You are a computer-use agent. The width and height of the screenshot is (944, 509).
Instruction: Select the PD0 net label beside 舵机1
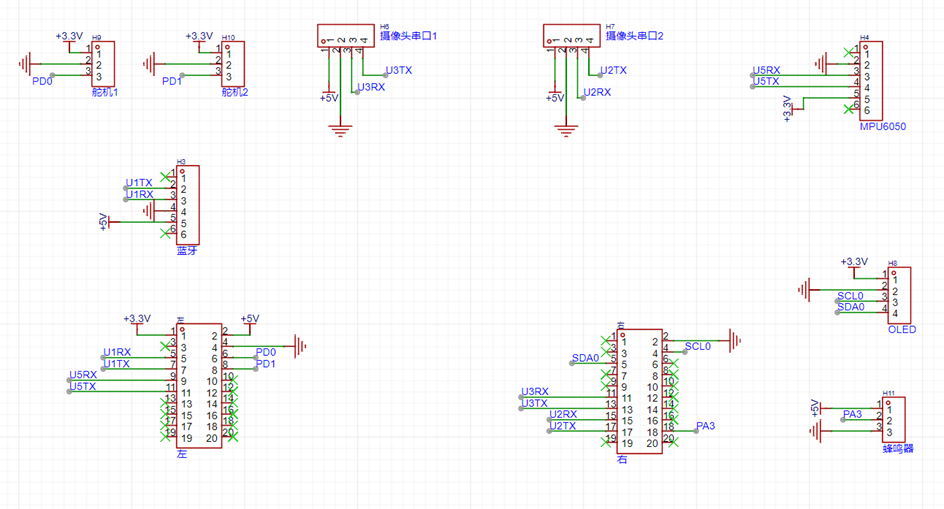click(42, 81)
